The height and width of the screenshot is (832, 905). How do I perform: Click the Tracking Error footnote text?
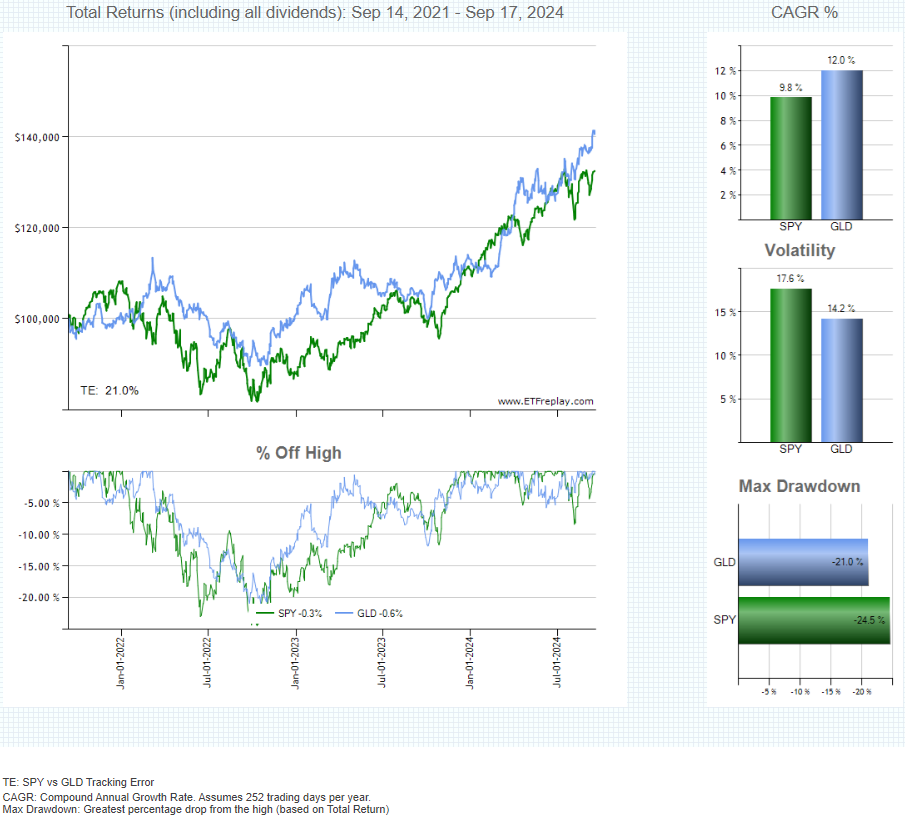click(79, 782)
